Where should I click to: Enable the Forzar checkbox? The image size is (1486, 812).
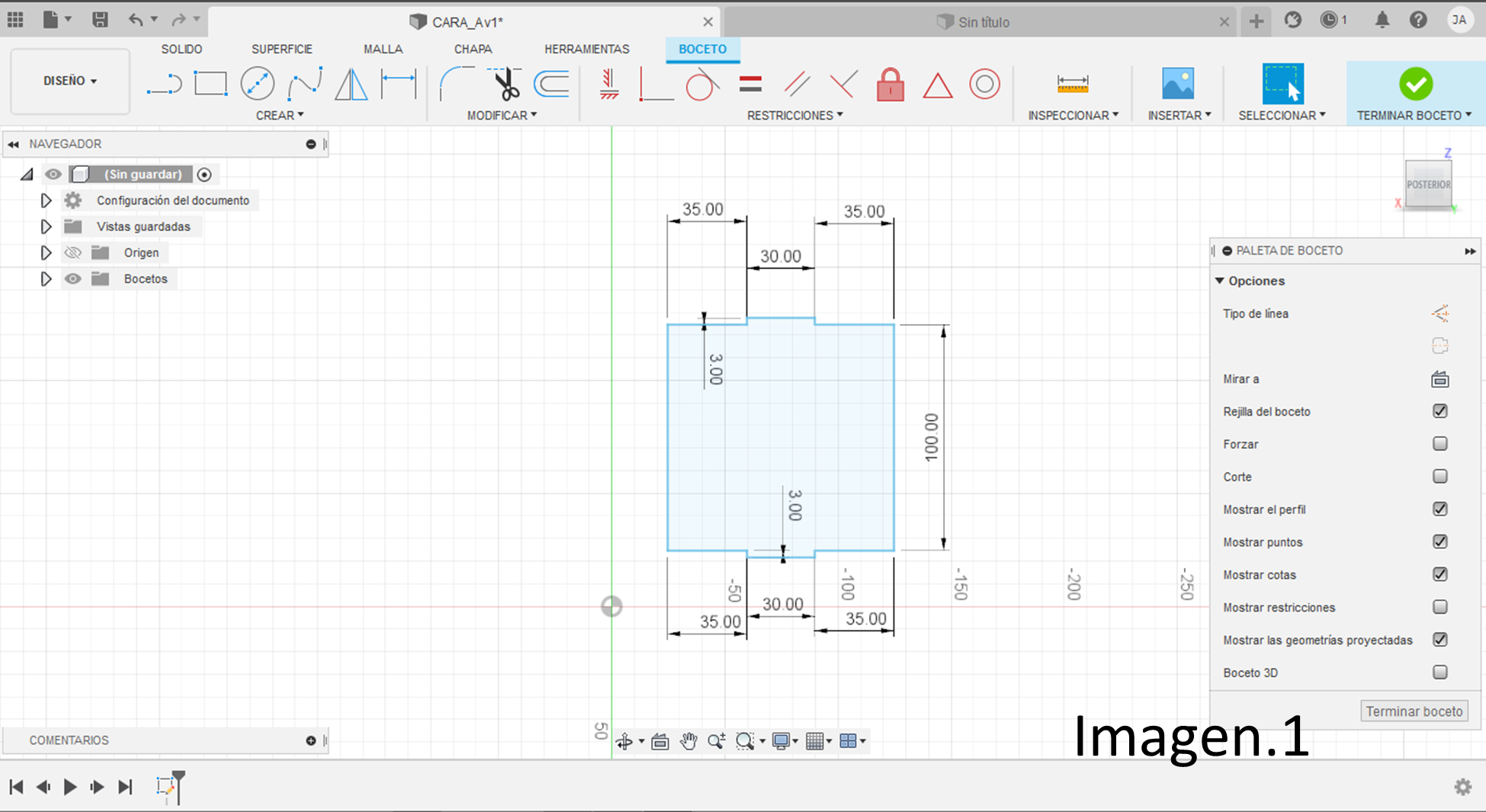(x=1439, y=444)
